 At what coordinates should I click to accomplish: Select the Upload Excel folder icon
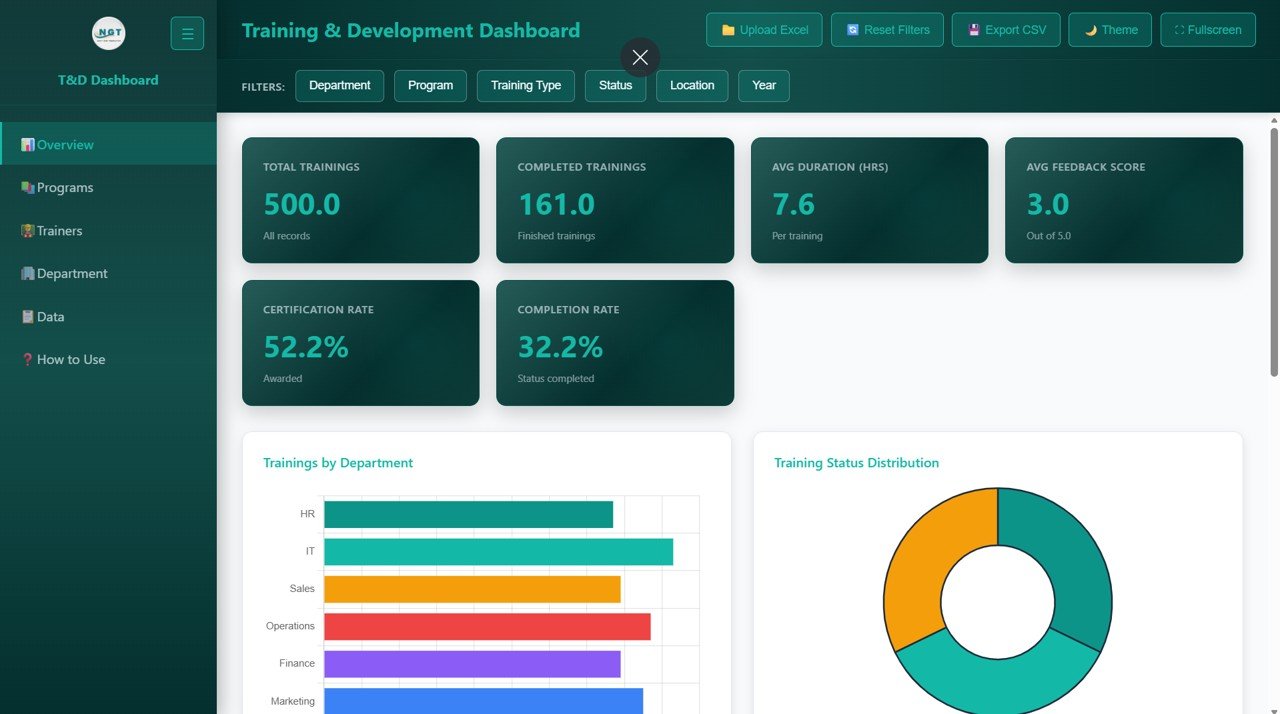click(x=728, y=30)
